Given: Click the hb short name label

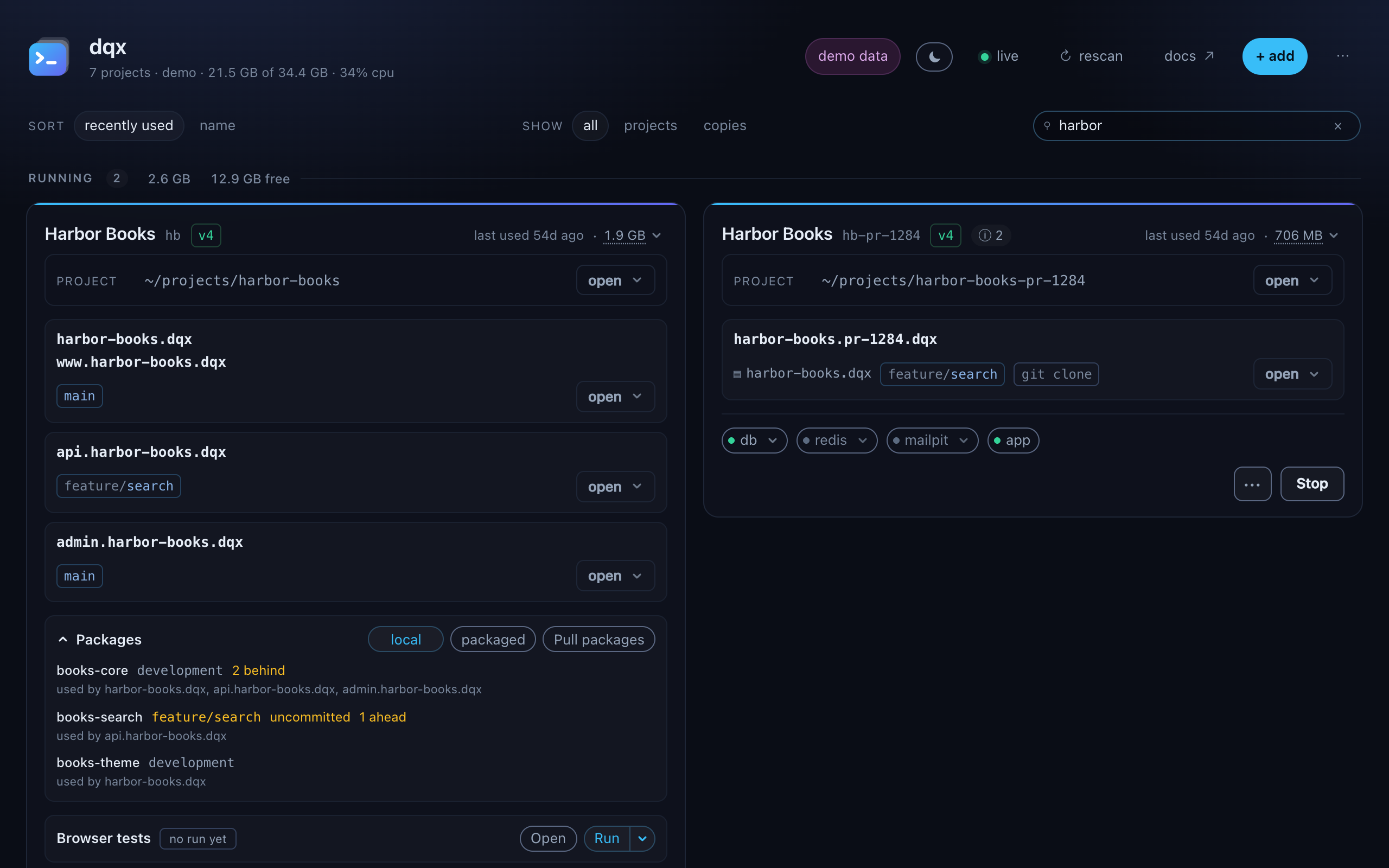Looking at the screenshot, I should pos(173,235).
